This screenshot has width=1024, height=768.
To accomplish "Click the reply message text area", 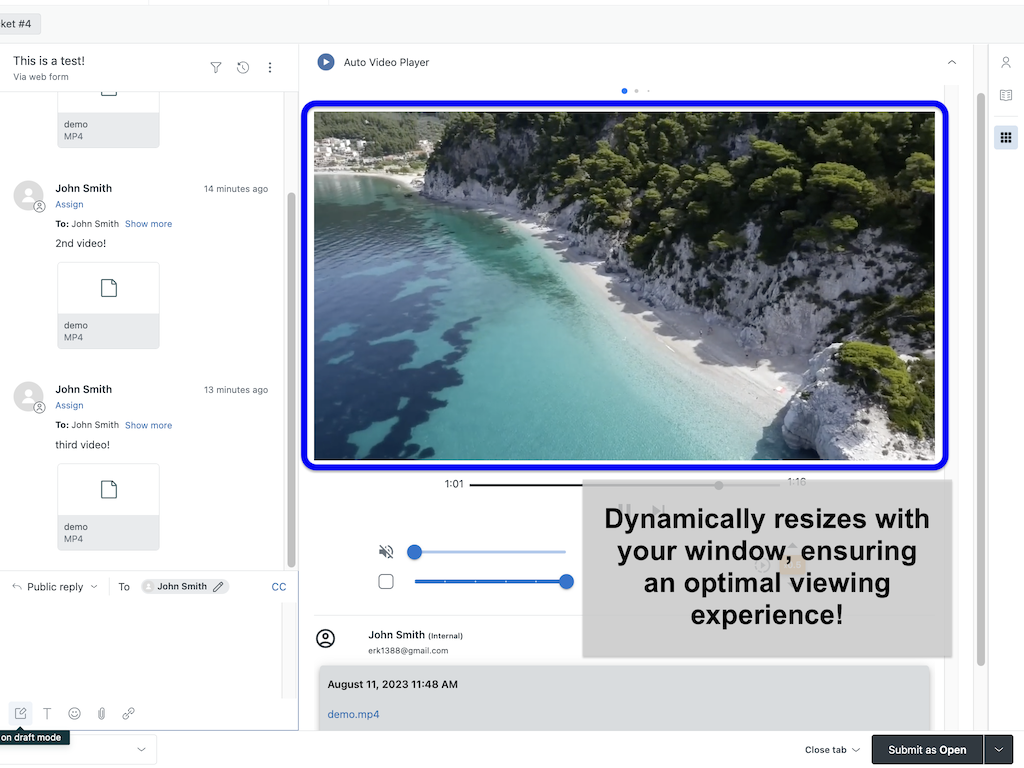I will coord(140,650).
